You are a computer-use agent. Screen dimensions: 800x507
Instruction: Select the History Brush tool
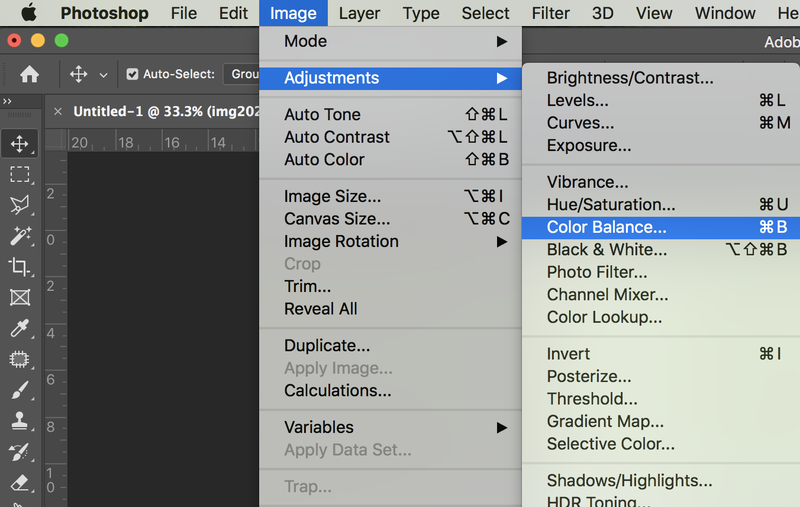(19, 452)
